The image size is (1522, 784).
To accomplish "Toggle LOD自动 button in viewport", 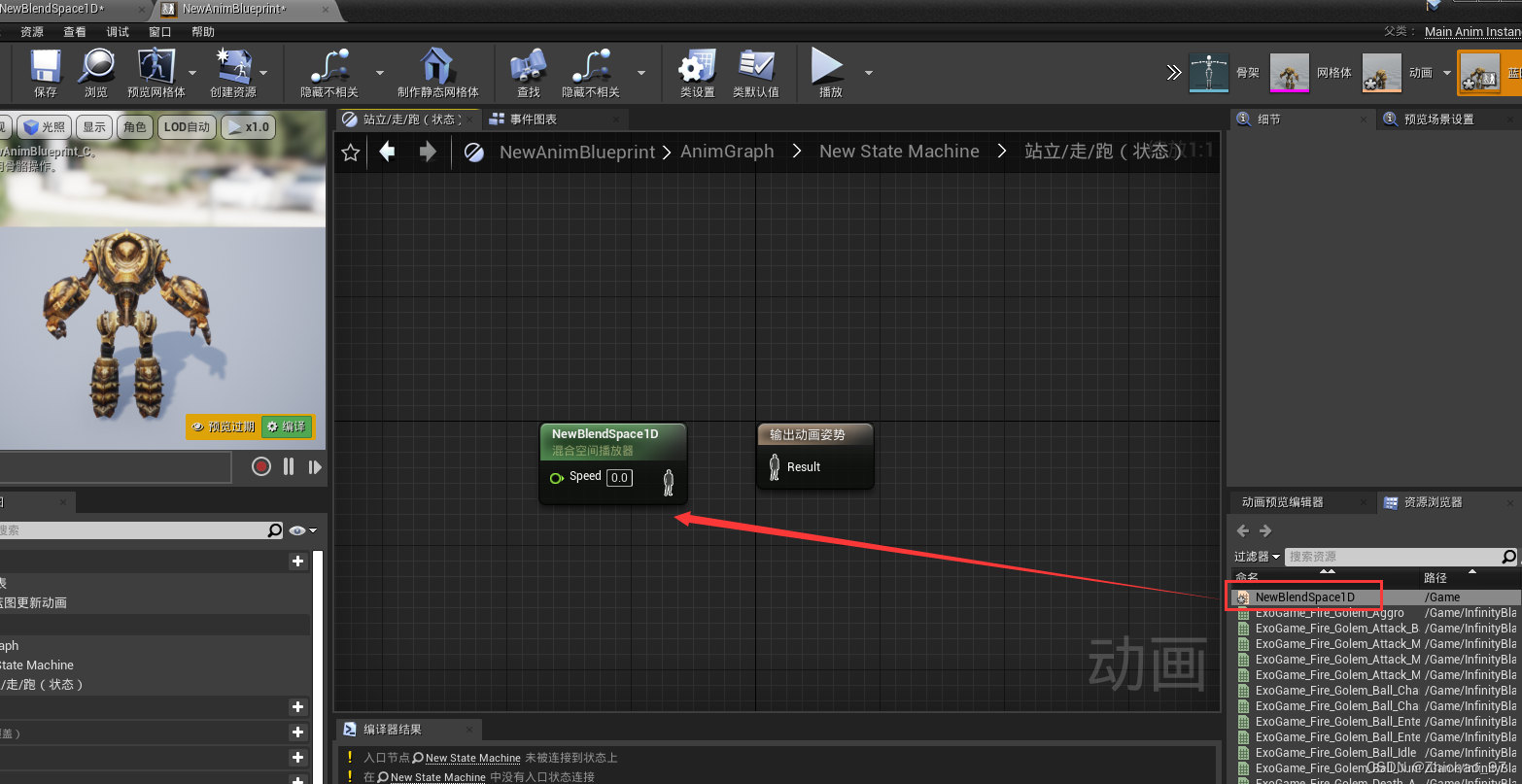I will tap(187, 127).
